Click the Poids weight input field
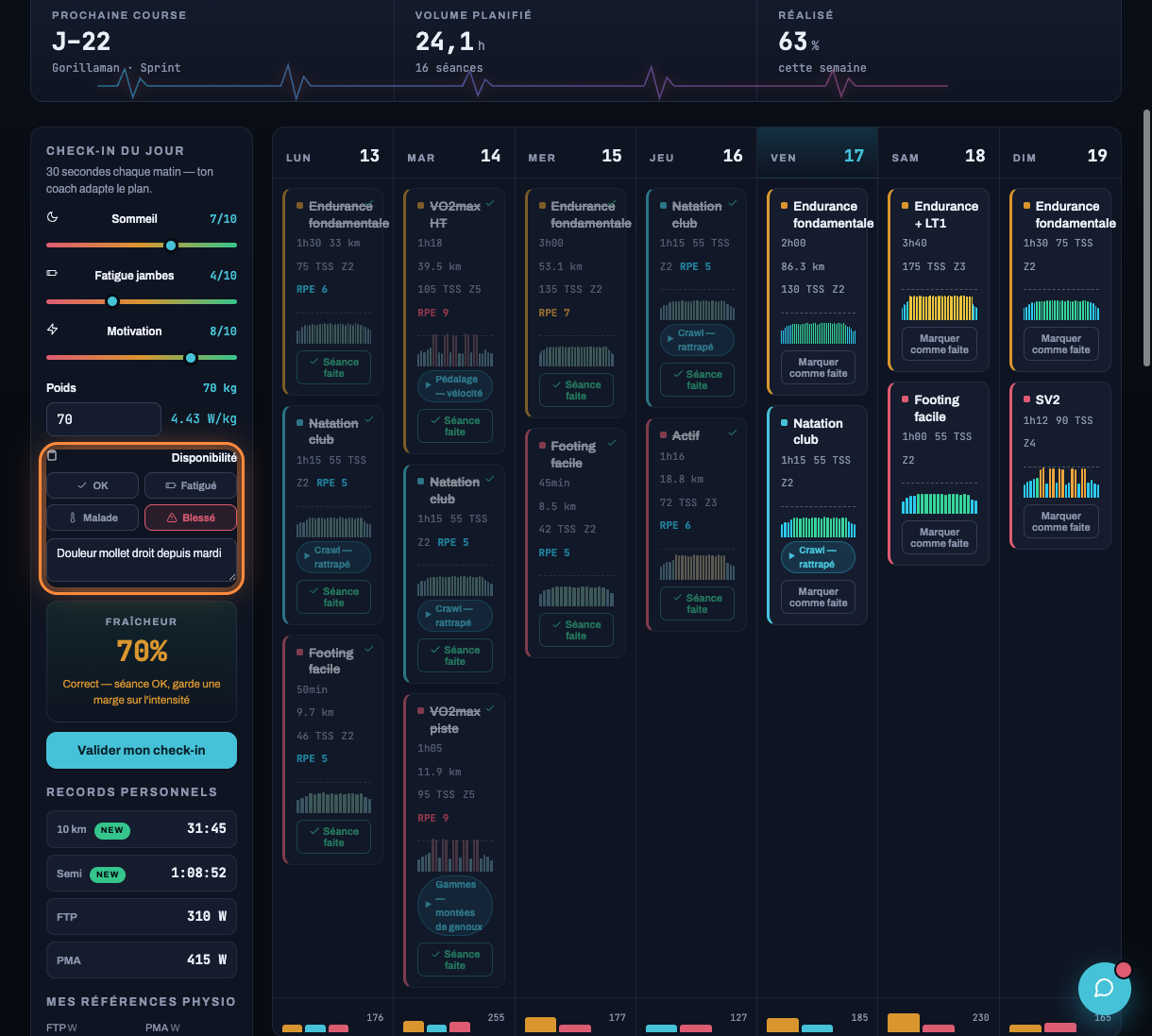Viewport: 1152px width, 1036px height. pos(104,419)
